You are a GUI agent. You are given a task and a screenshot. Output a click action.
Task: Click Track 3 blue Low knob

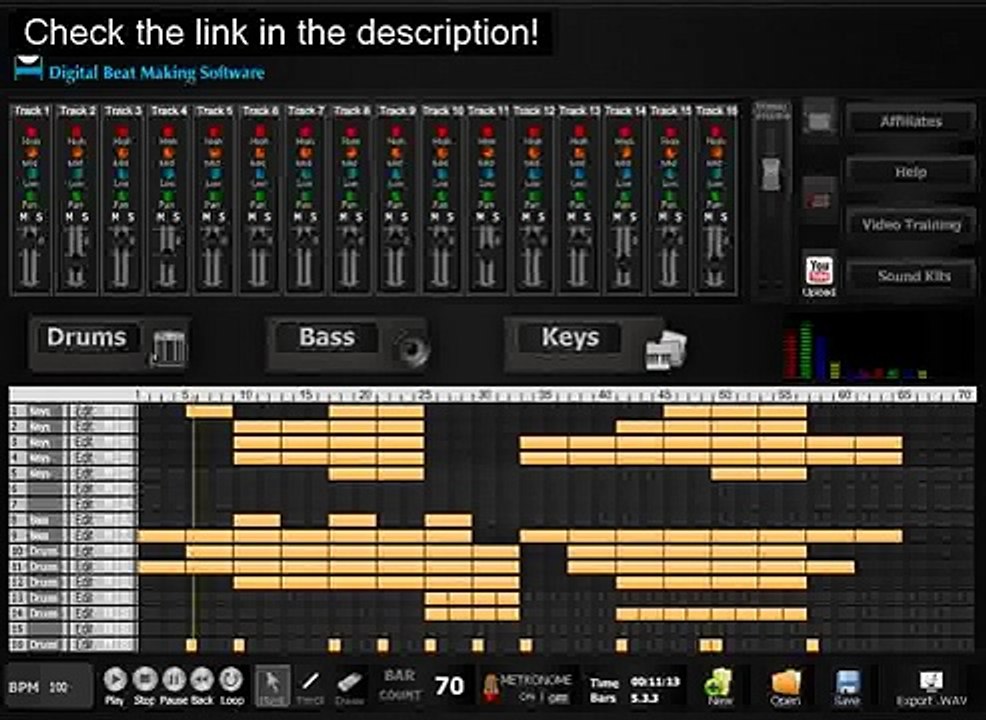pos(122,174)
